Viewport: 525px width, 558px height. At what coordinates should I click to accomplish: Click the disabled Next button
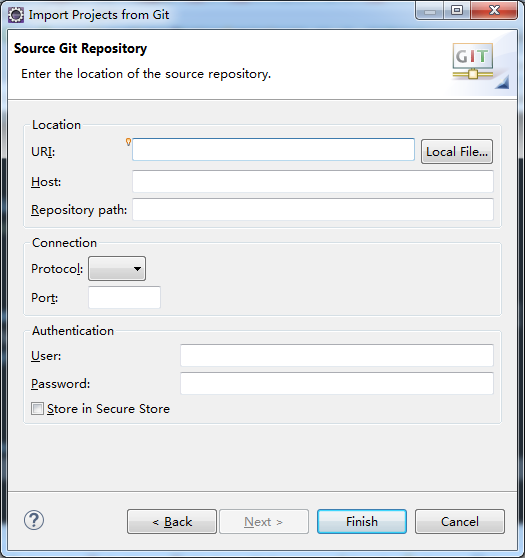tap(264, 521)
